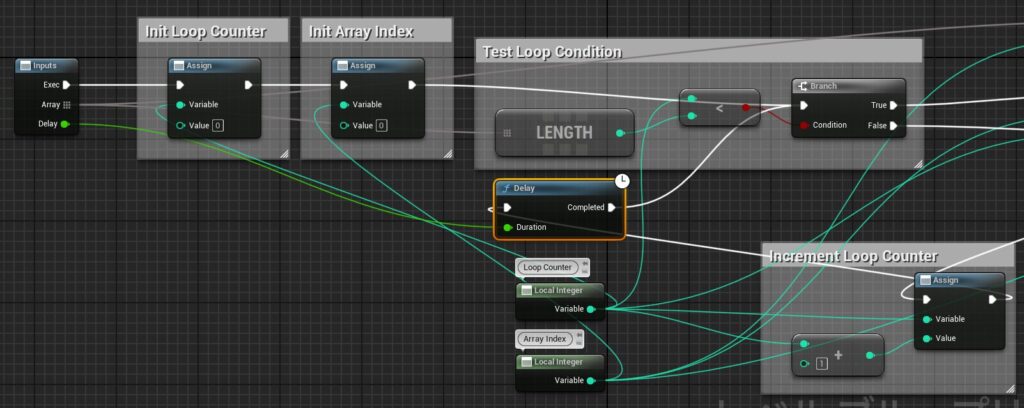Screen dimensions: 1024x408
Task: Select the Inputs node title bar
Action: click(46, 65)
